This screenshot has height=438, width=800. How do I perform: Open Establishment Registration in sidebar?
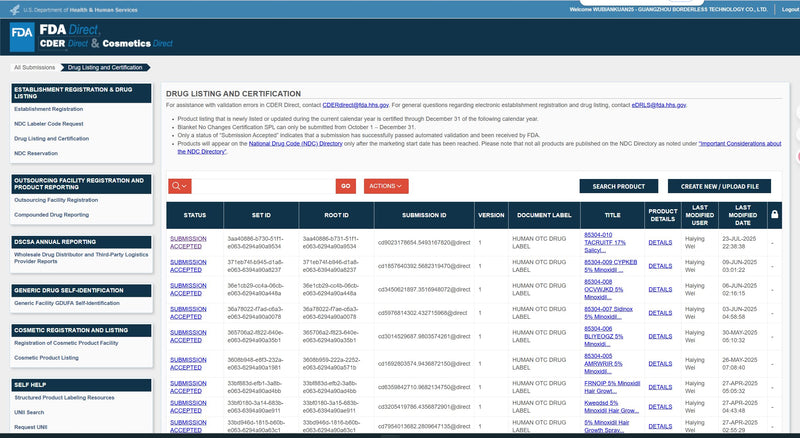pyautogui.click(x=48, y=109)
